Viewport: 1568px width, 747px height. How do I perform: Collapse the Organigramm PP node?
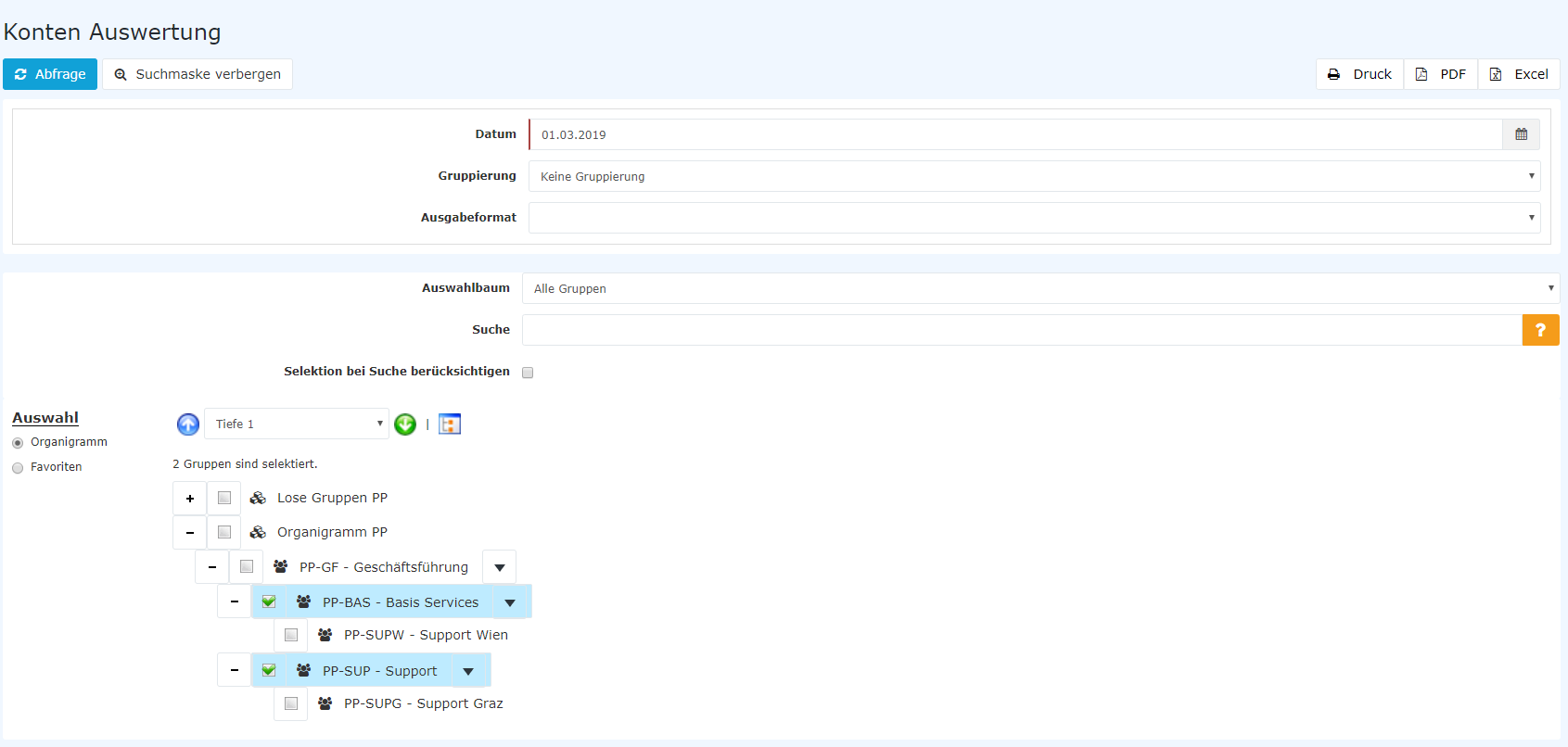(189, 532)
